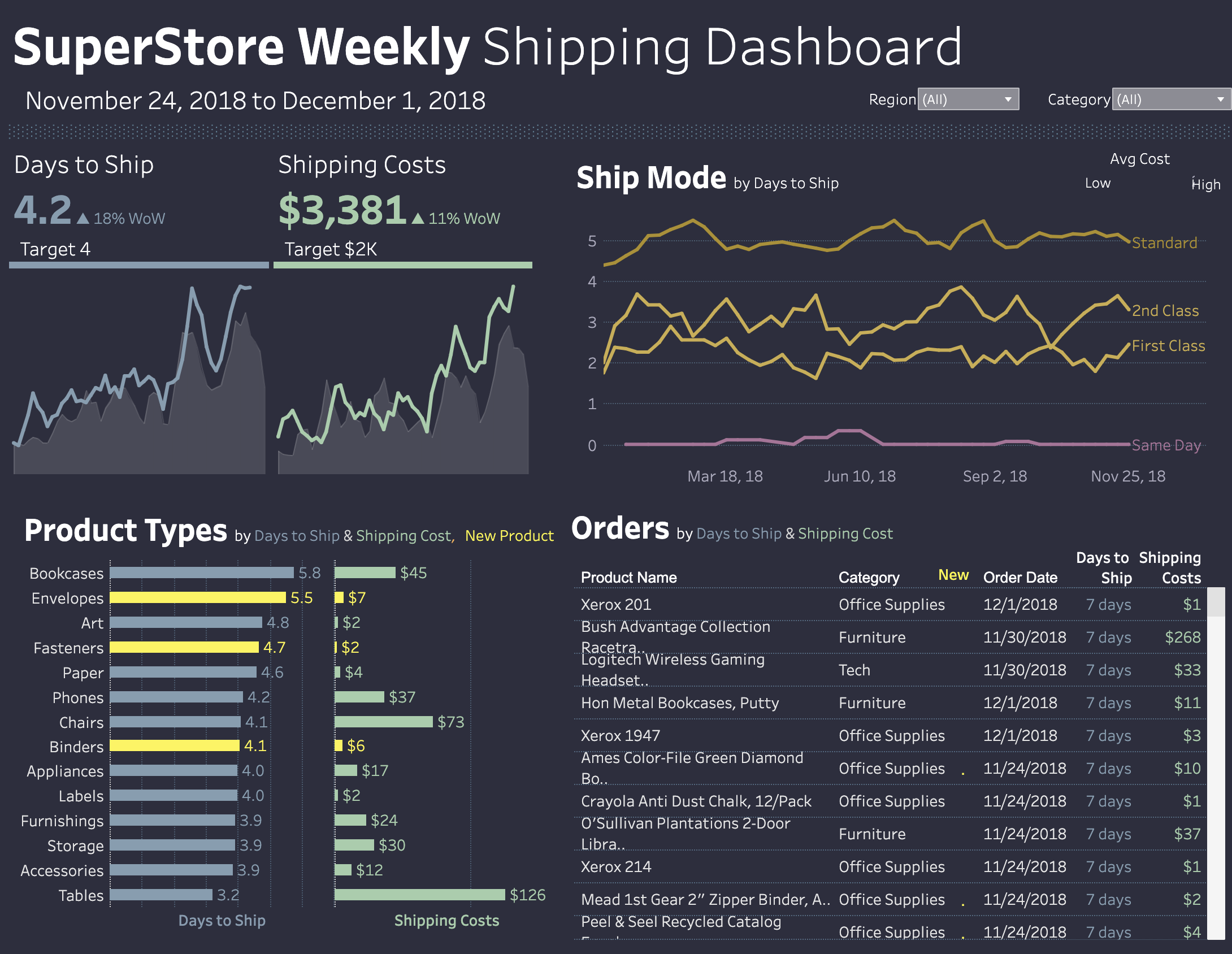Click the Art product type label
The image size is (1232, 954).
click(x=92, y=623)
